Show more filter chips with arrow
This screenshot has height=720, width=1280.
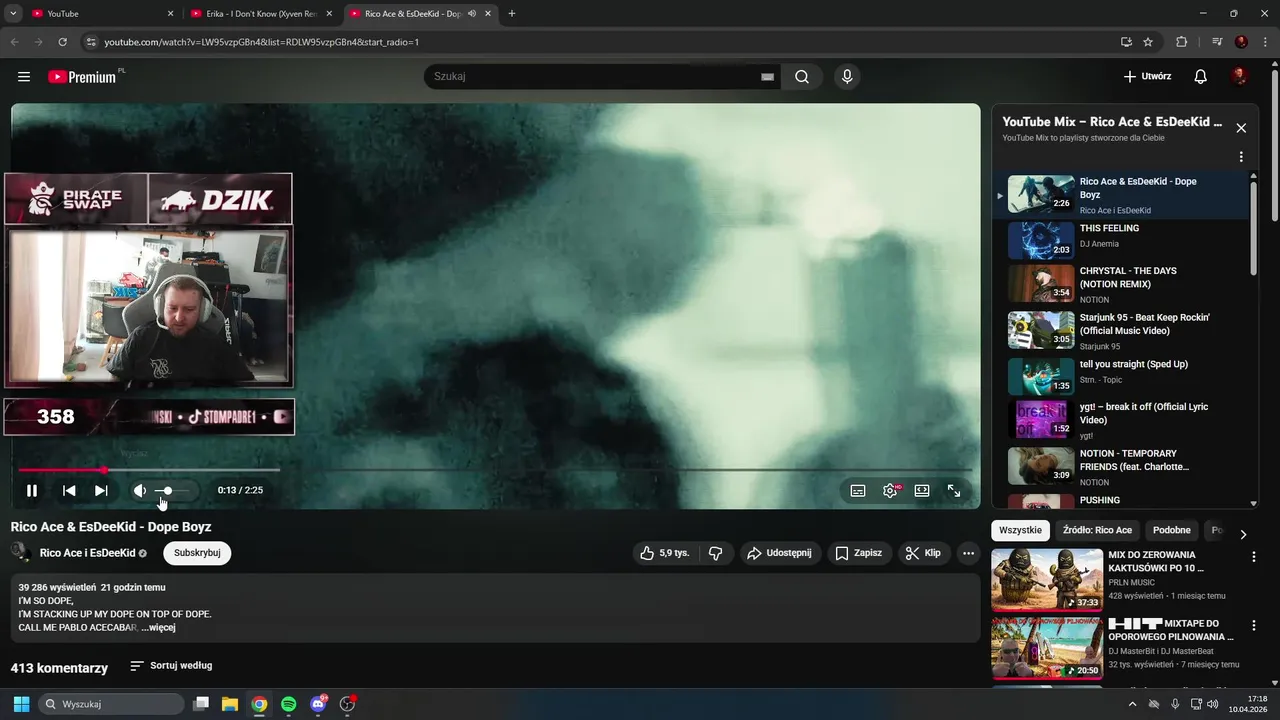tap(1243, 534)
